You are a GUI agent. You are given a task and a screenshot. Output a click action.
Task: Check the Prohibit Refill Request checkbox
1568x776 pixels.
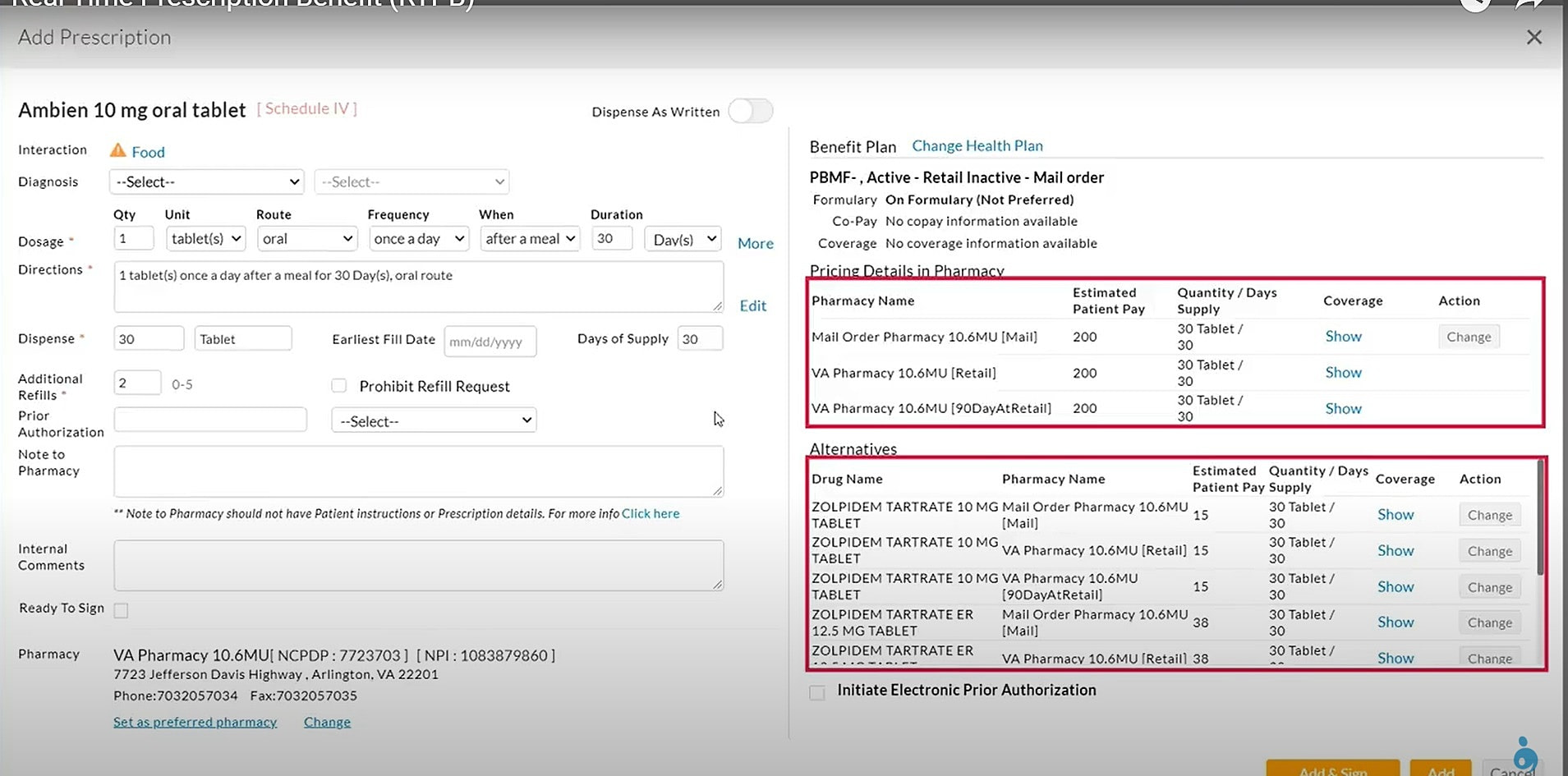[338, 386]
